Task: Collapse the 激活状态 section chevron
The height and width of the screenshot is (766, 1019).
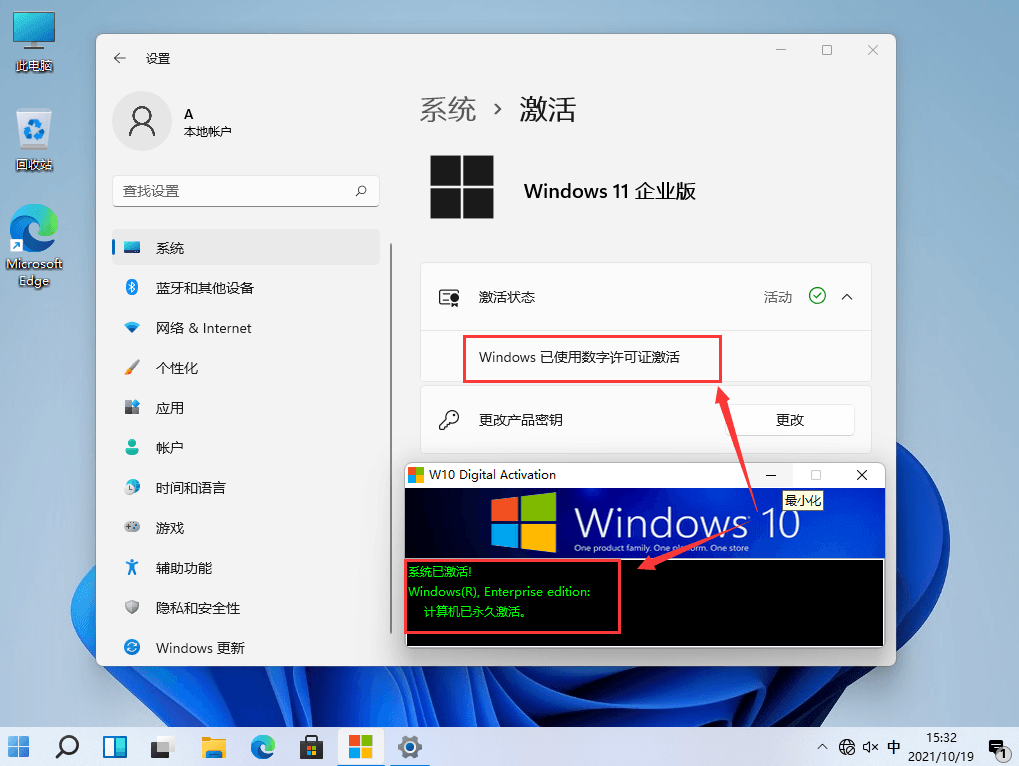Action: pyautogui.click(x=847, y=297)
